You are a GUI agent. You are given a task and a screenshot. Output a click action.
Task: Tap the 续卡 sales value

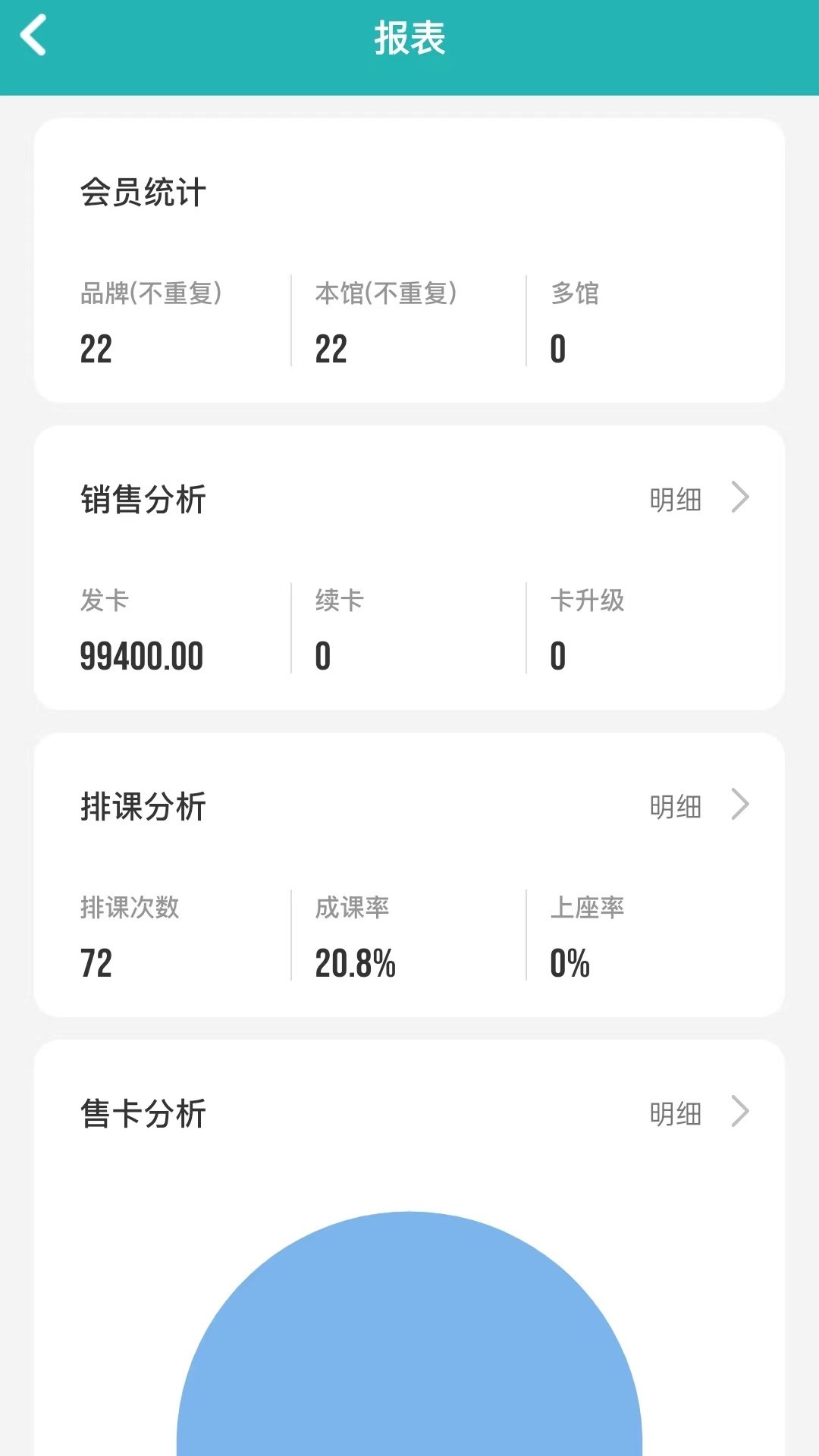point(323,657)
